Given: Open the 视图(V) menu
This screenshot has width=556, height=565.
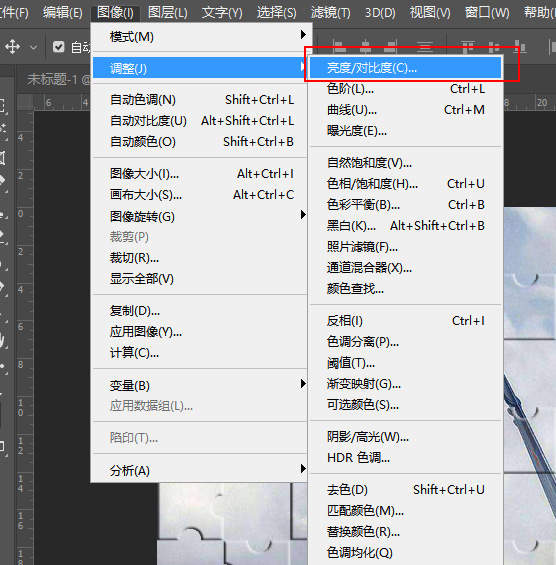Looking at the screenshot, I should pos(430,13).
